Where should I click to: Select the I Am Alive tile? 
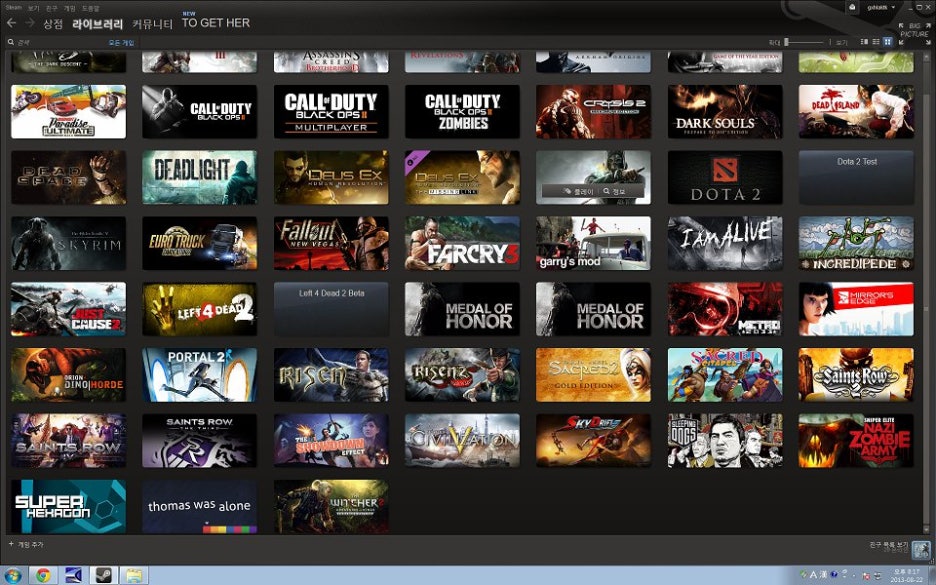click(725, 243)
